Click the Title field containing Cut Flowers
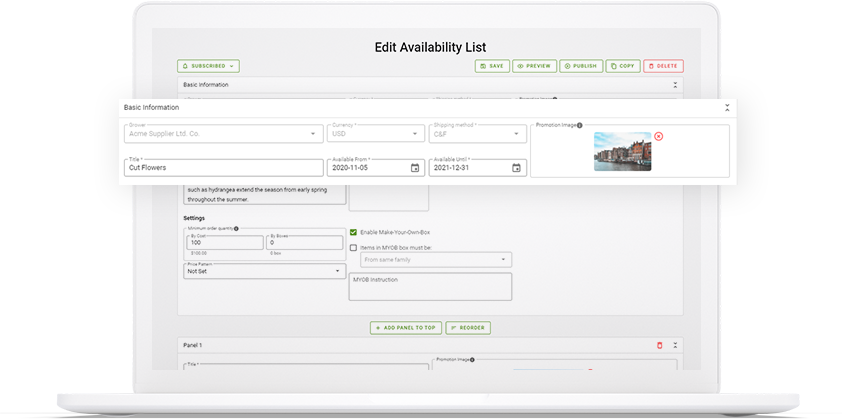 [x=222, y=168]
